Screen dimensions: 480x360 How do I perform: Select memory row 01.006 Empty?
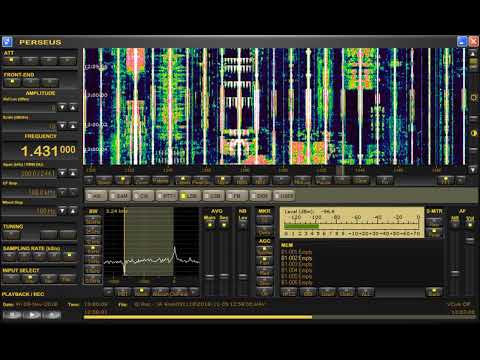[x=296, y=283]
